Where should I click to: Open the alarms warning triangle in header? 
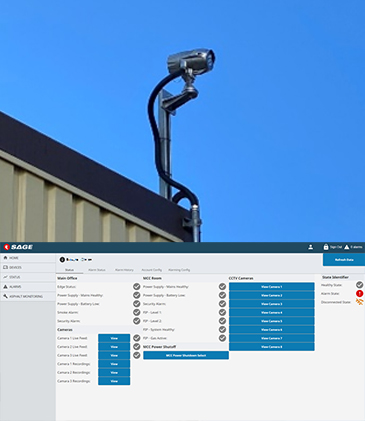[x=347, y=247]
